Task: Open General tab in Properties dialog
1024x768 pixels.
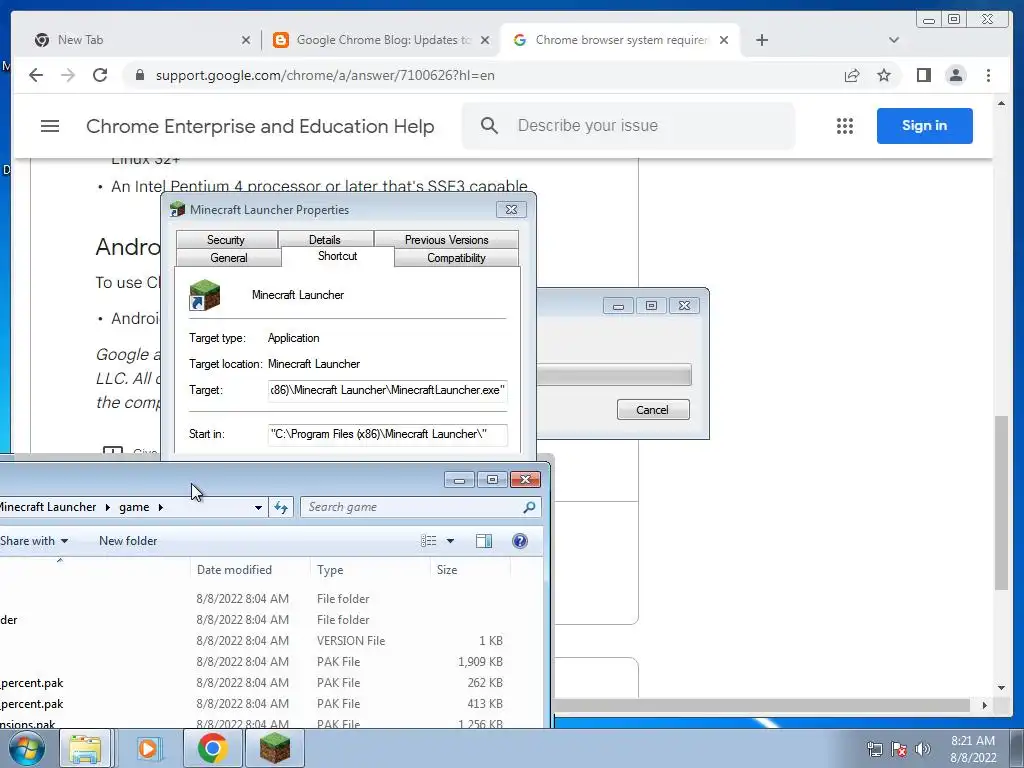Action: (x=229, y=258)
